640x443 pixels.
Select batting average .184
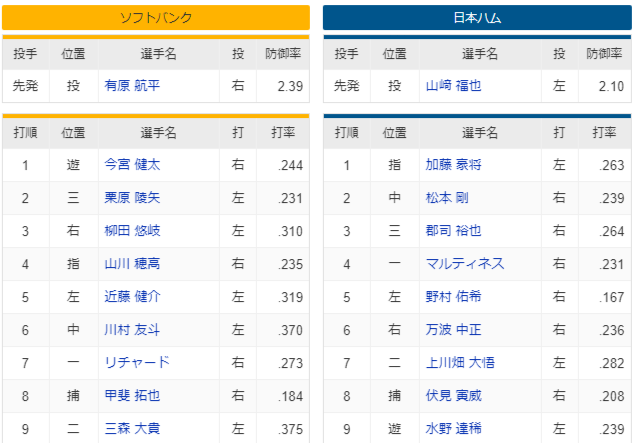tap(290, 396)
